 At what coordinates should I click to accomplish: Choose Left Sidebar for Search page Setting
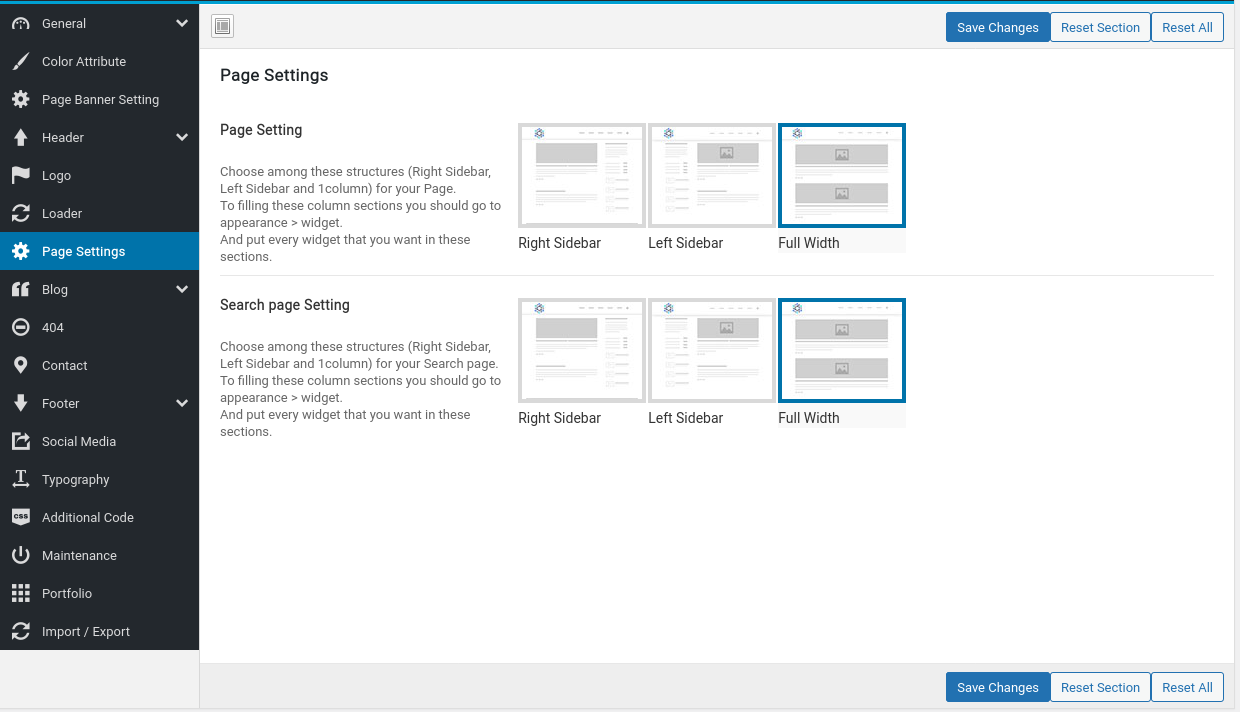pyautogui.click(x=712, y=351)
